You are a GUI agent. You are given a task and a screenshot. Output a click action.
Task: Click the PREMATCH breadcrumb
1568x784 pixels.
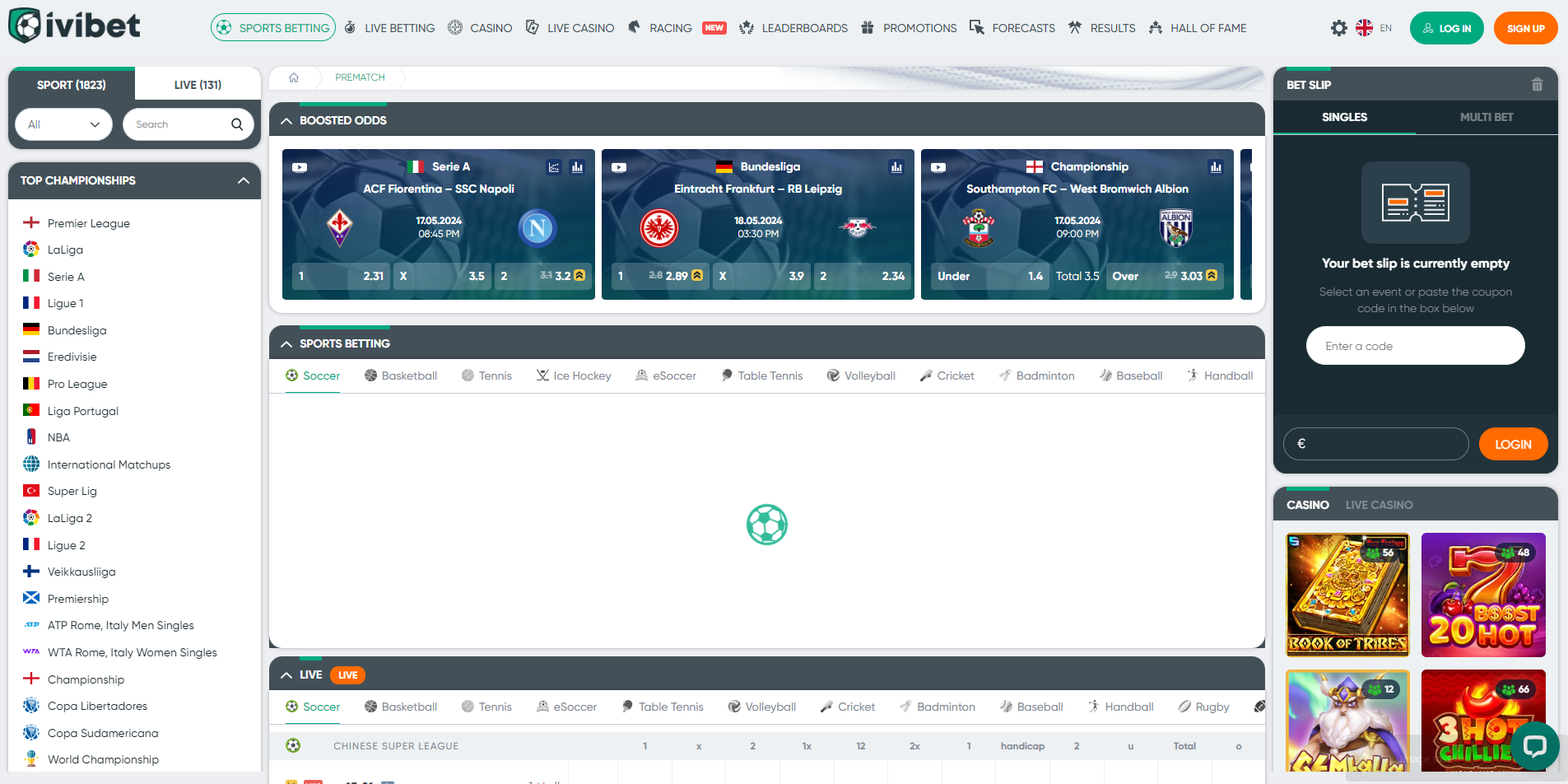(360, 77)
